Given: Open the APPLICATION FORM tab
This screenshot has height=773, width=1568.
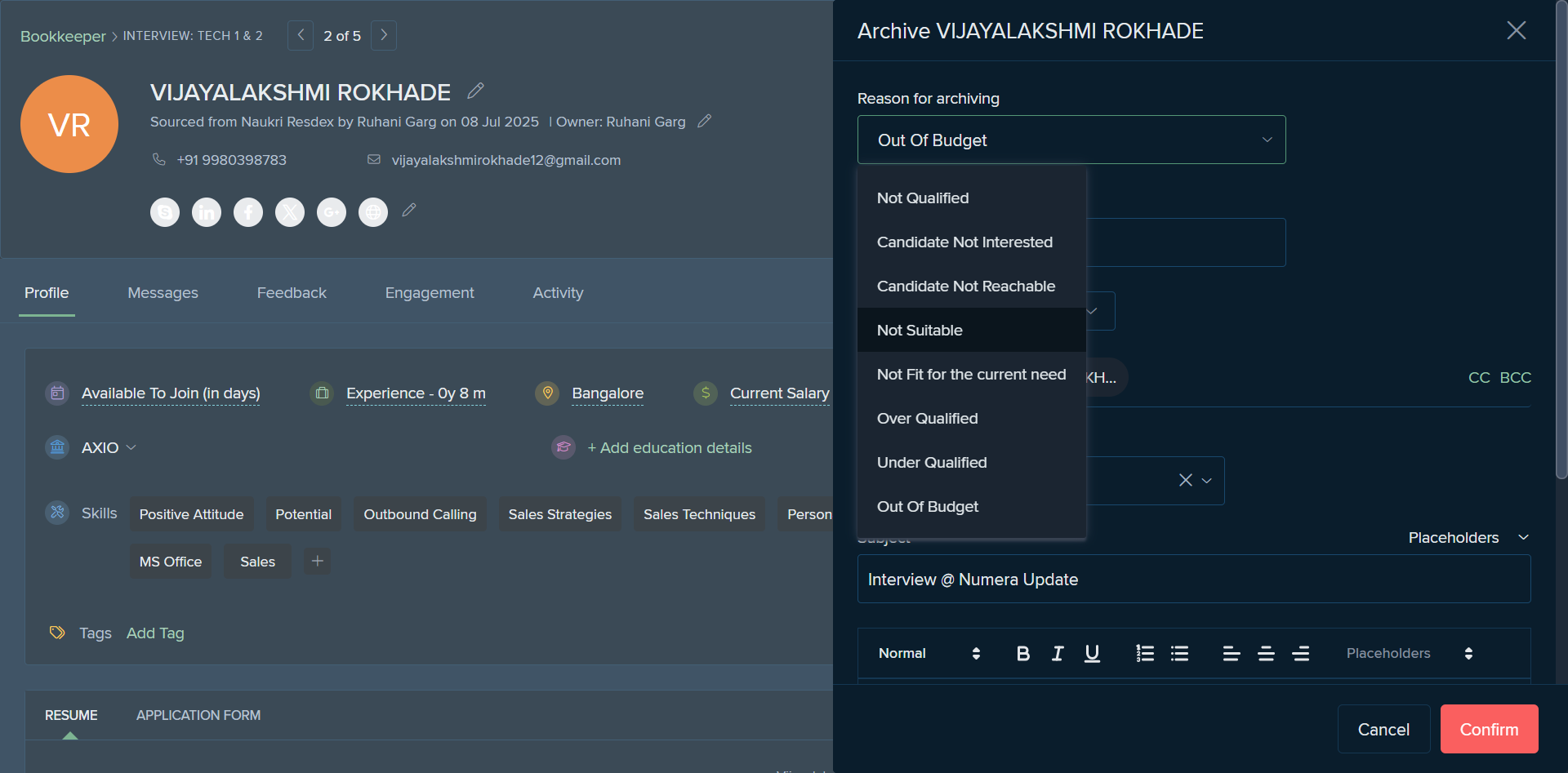Looking at the screenshot, I should (x=198, y=715).
